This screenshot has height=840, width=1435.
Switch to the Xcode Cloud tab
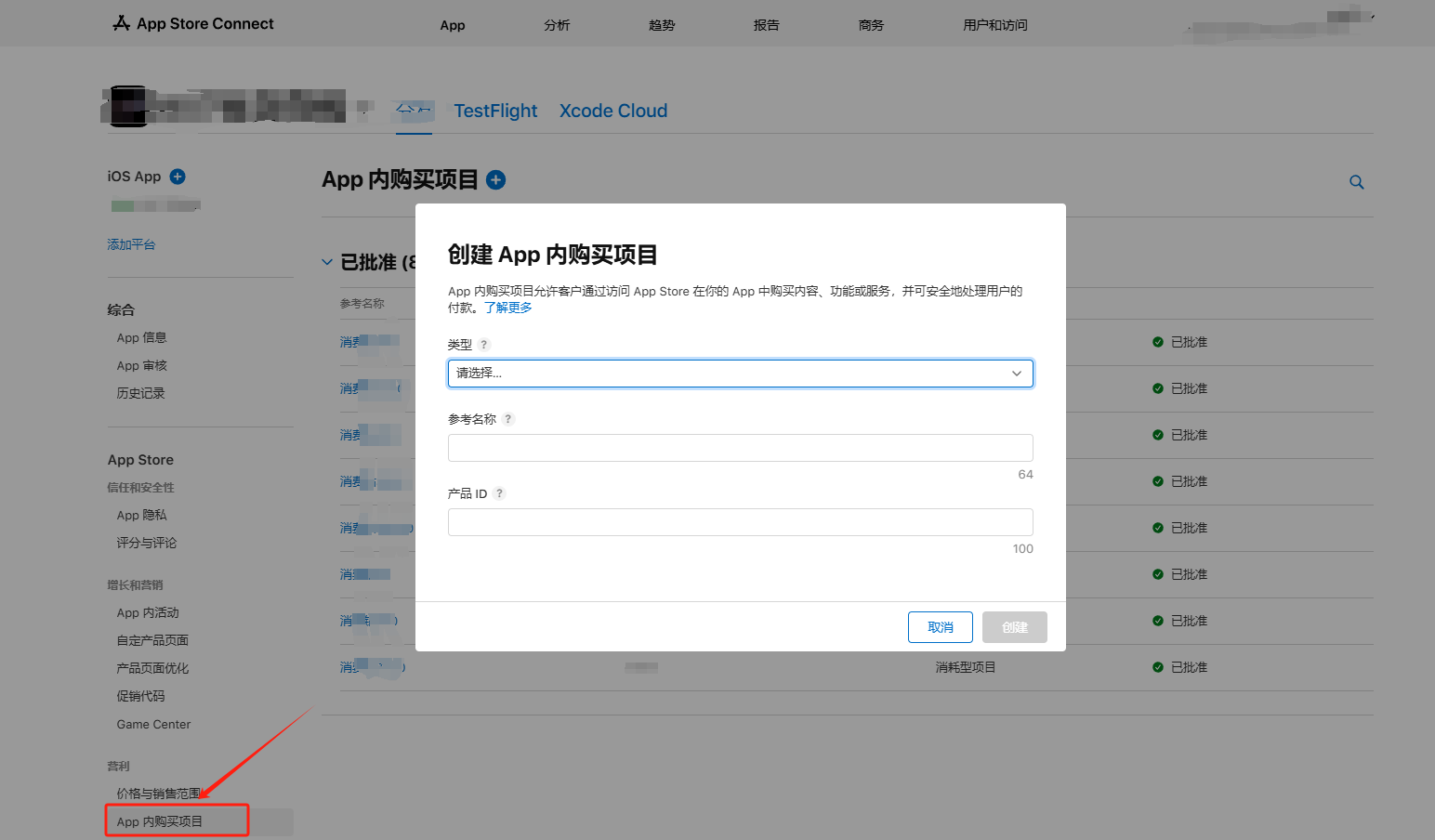(x=613, y=111)
